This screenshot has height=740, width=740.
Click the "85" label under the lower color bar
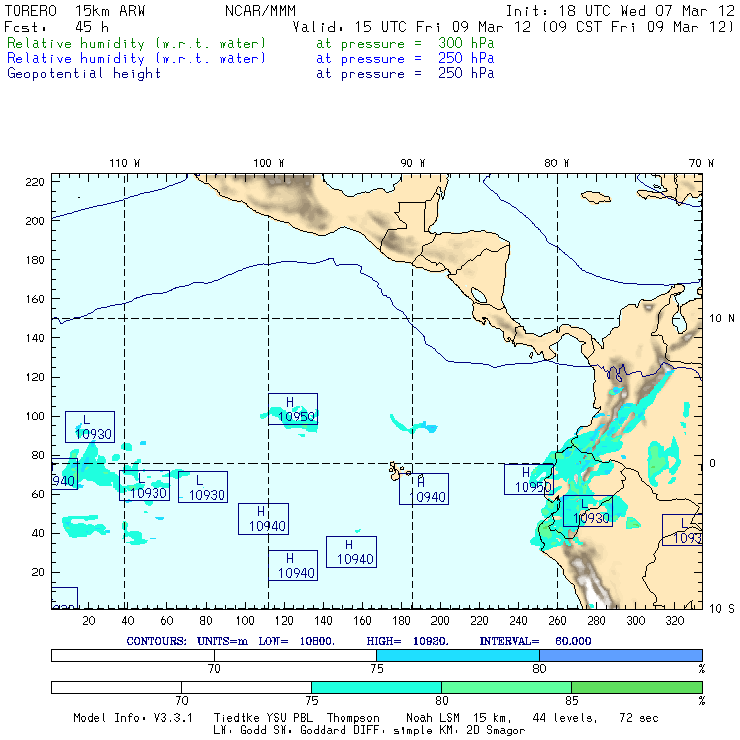[572, 701]
